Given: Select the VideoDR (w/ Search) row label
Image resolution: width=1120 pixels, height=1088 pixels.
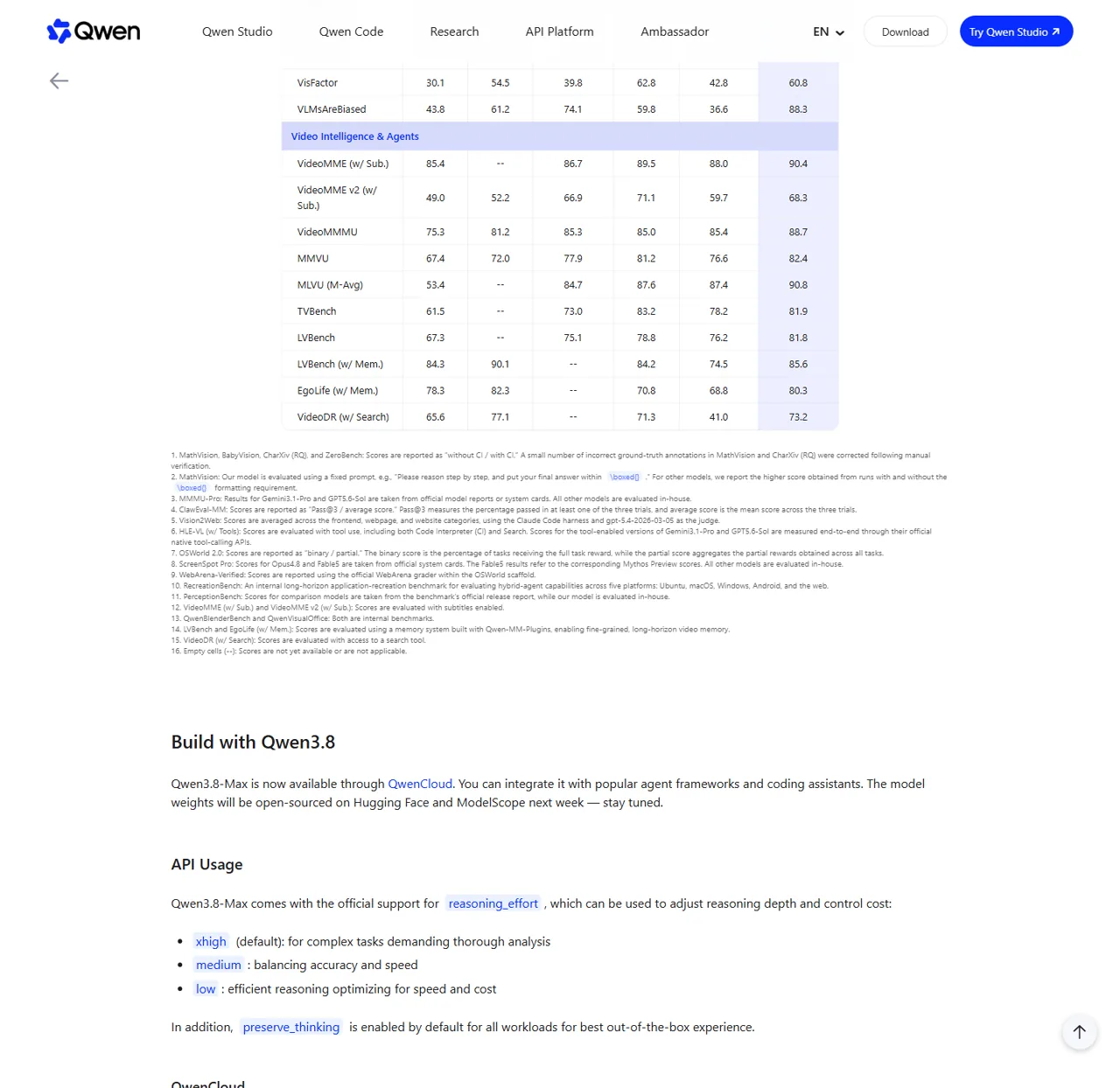Looking at the screenshot, I should click(x=343, y=417).
